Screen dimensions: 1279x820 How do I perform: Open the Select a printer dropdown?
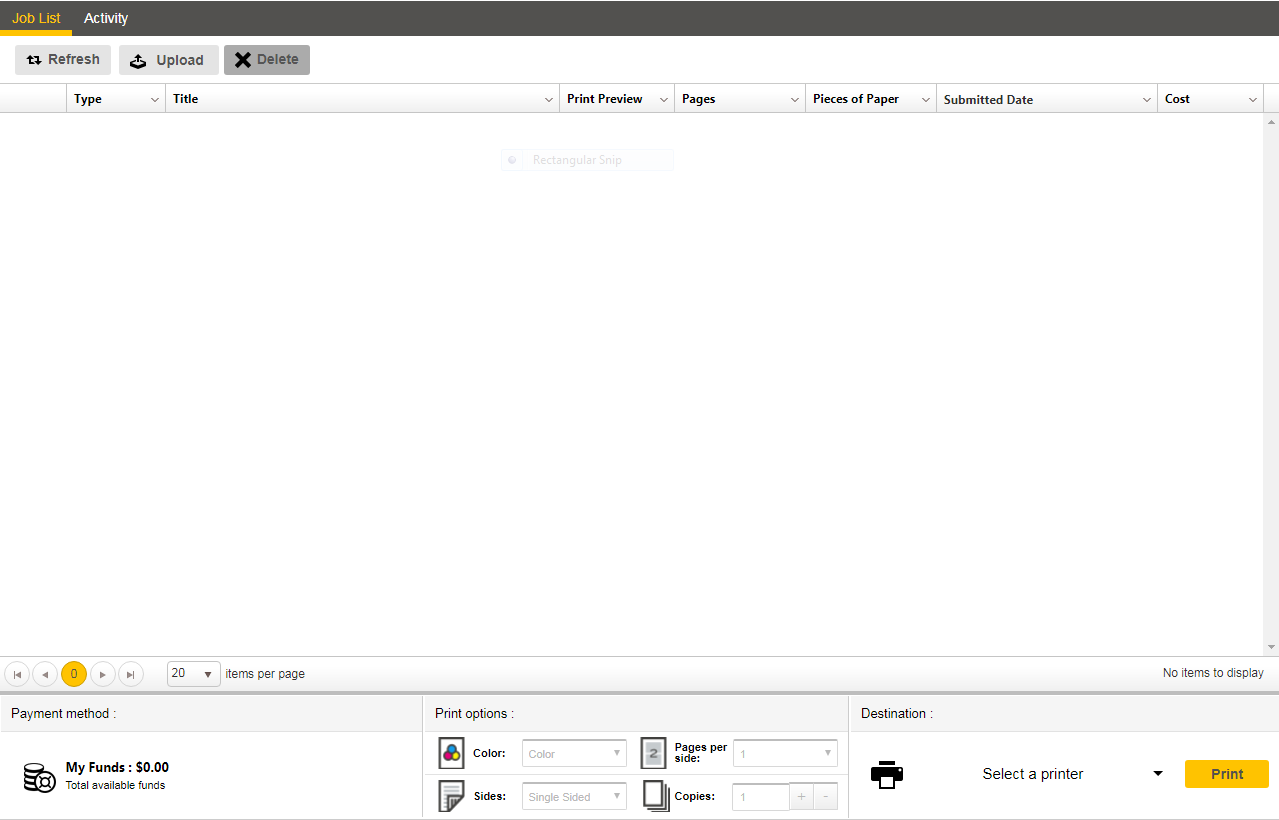tap(1157, 774)
